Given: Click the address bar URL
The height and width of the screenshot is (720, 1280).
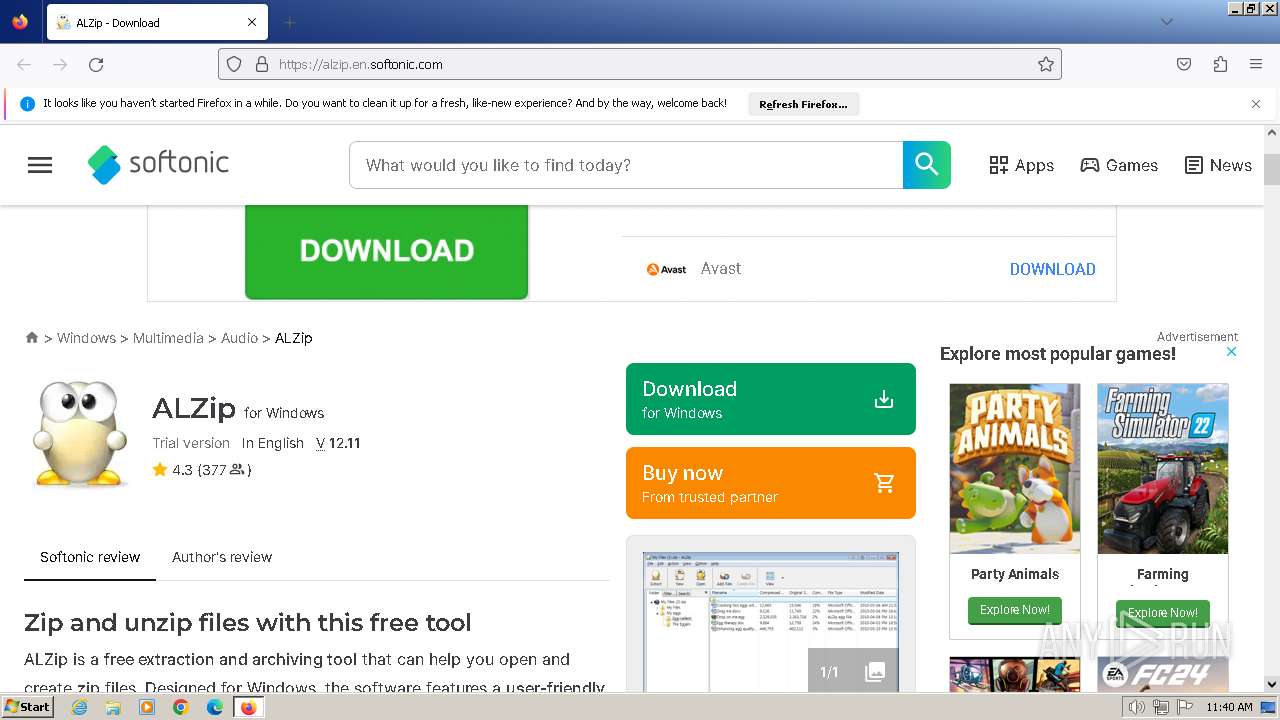Looking at the screenshot, I should 361,64.
